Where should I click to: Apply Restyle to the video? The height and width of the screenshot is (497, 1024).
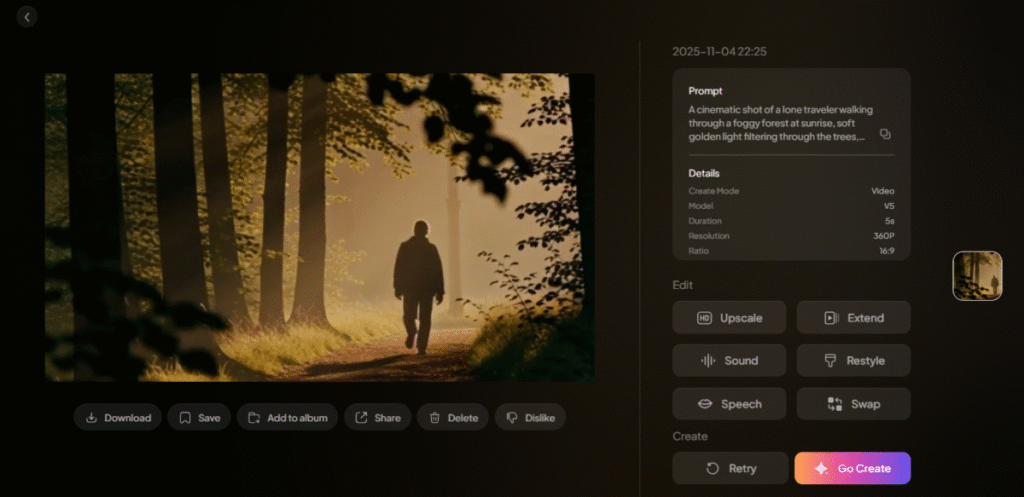[853, 361]
